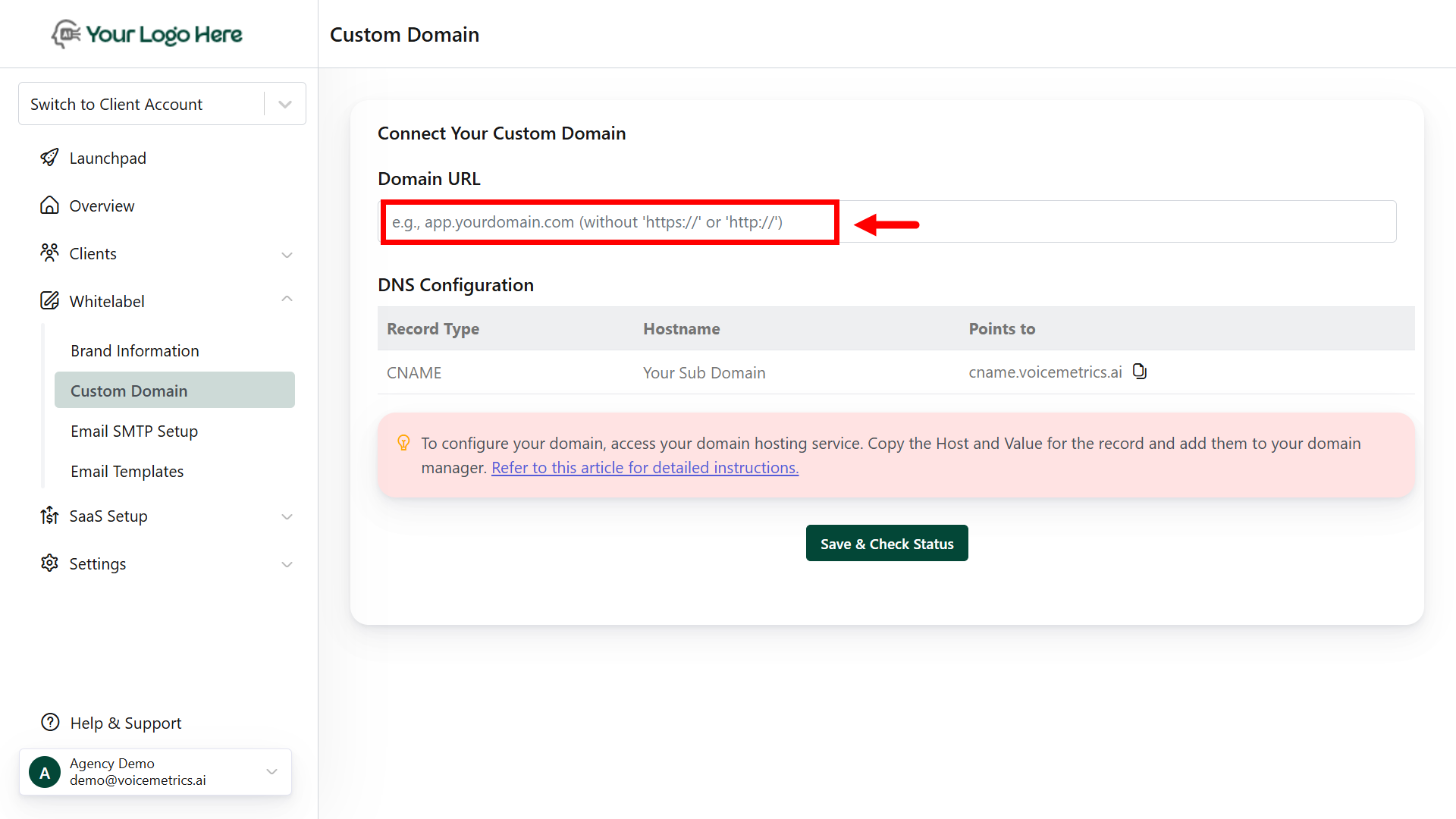Select the Whitelabel pen icon
Viewport: 1456px width, 819px height.
pos(49,300)
